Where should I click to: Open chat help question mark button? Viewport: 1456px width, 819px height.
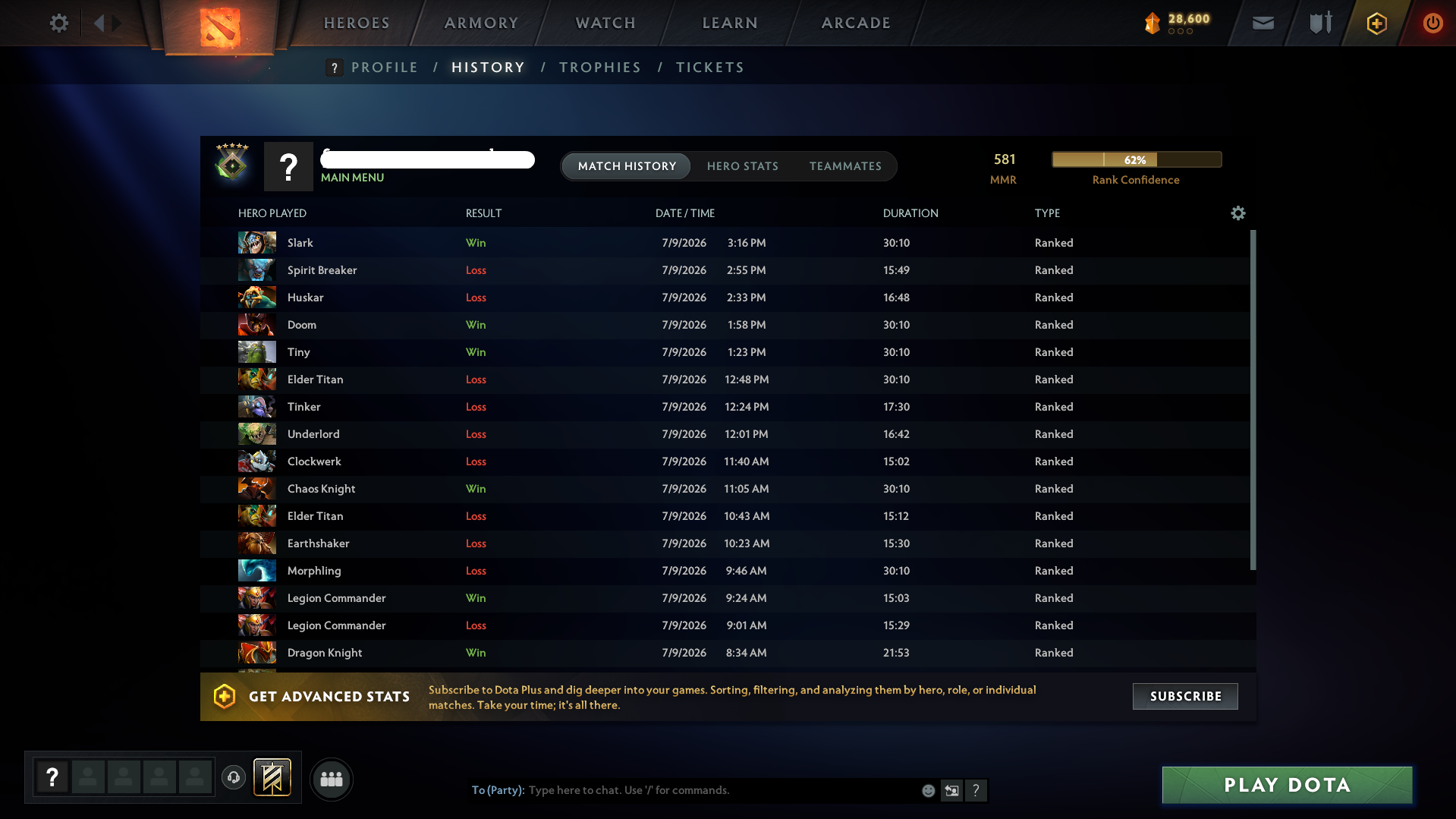coord(976,791)
